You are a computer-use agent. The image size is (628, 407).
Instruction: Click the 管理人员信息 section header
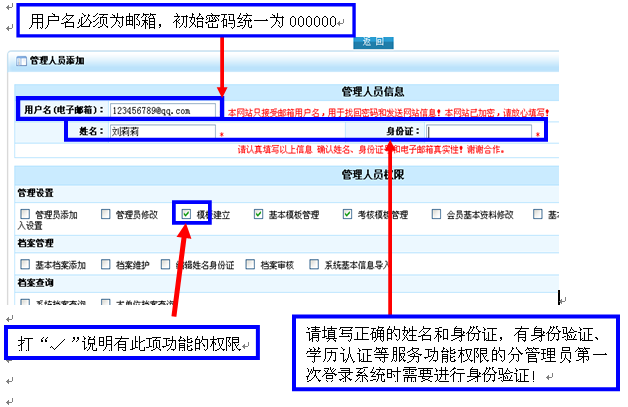[x=372, y=92]
